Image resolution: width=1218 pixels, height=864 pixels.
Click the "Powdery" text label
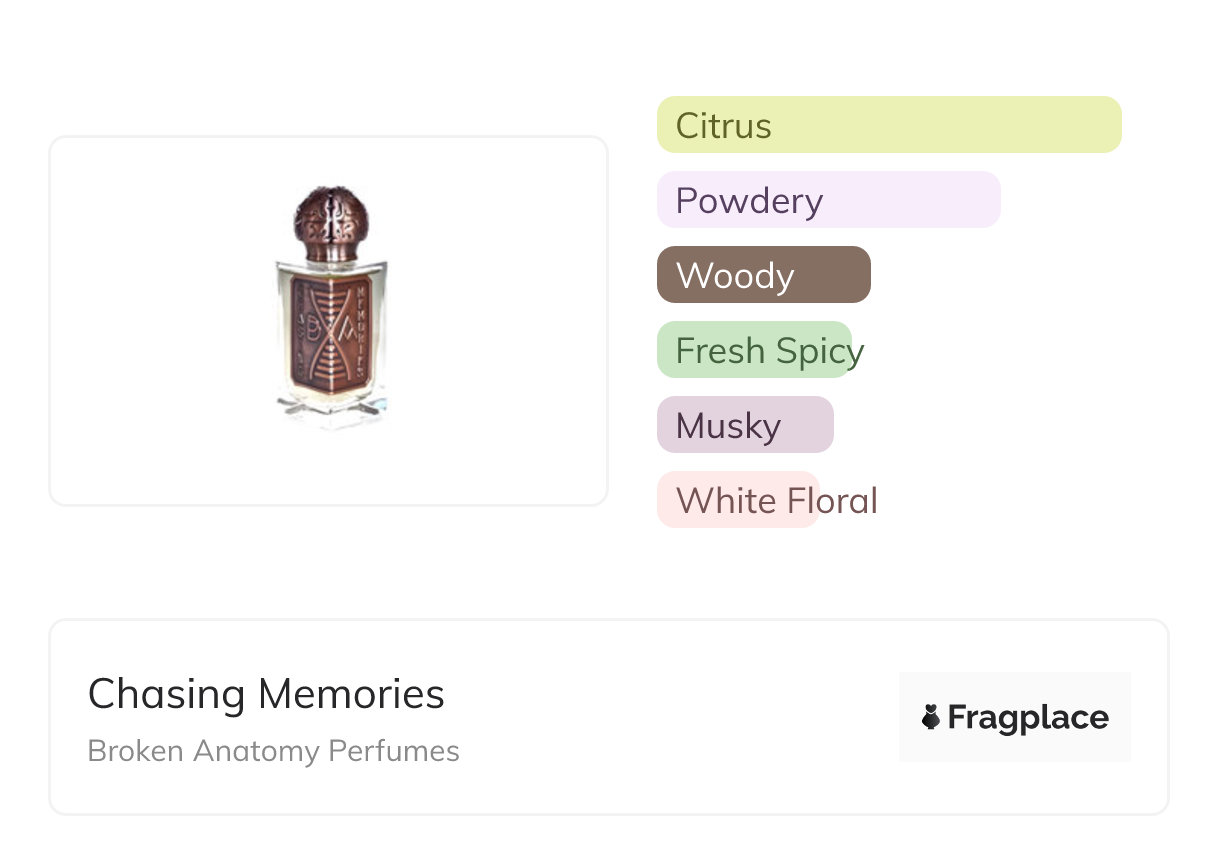click(x=749, y=201)
